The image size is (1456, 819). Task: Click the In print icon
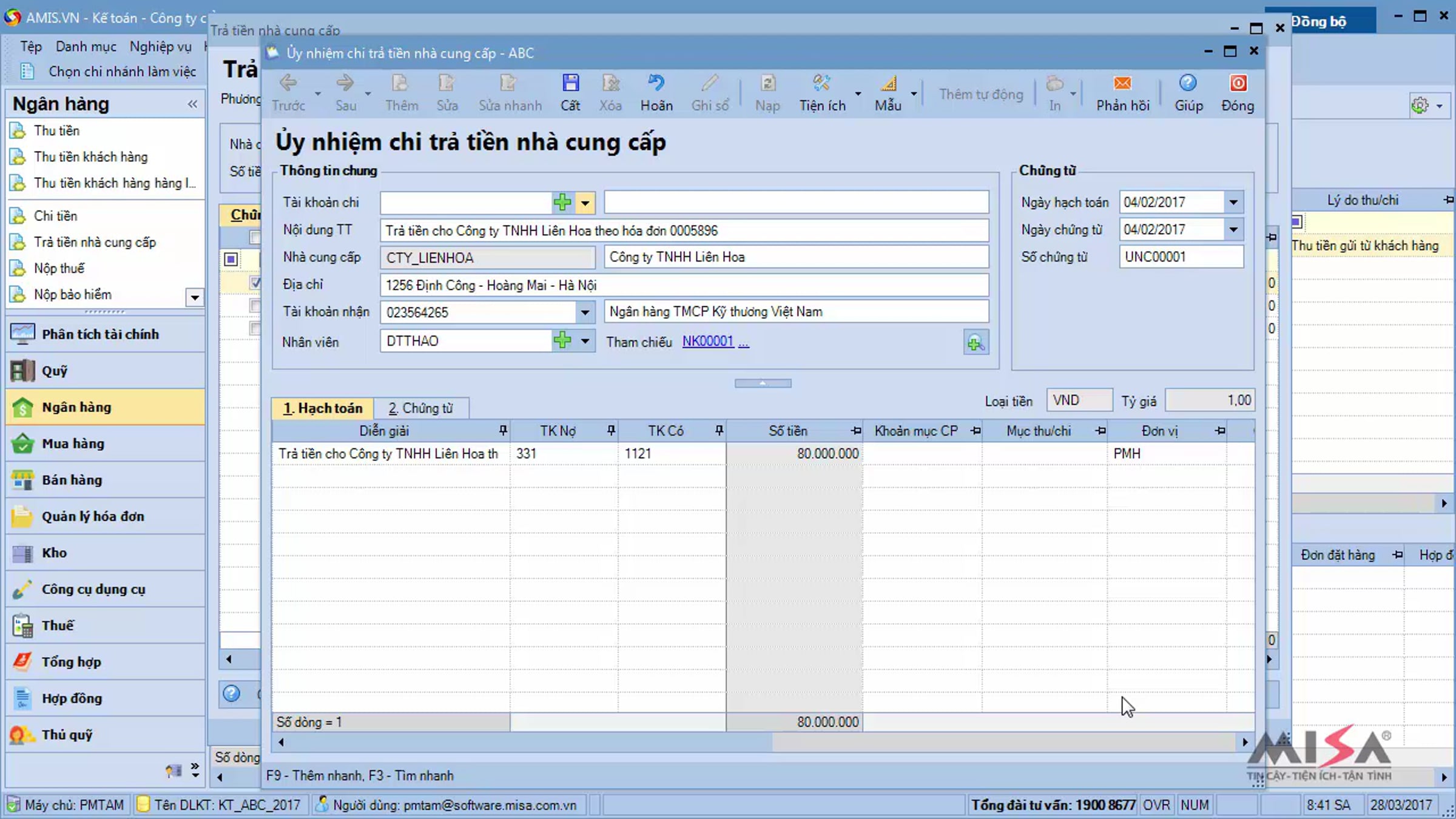point(1055,83)
